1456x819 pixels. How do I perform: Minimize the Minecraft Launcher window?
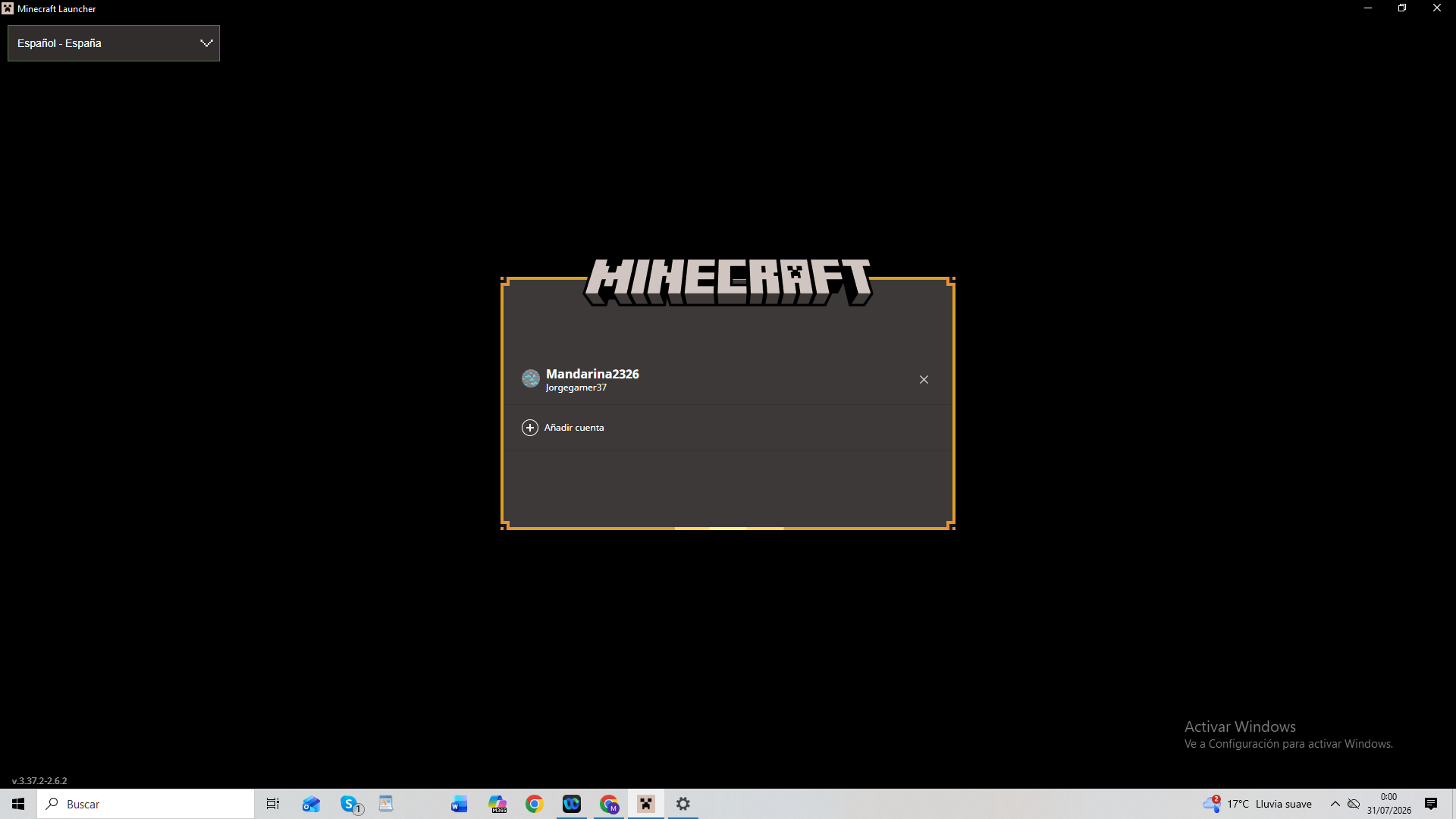click(1368, 8)
